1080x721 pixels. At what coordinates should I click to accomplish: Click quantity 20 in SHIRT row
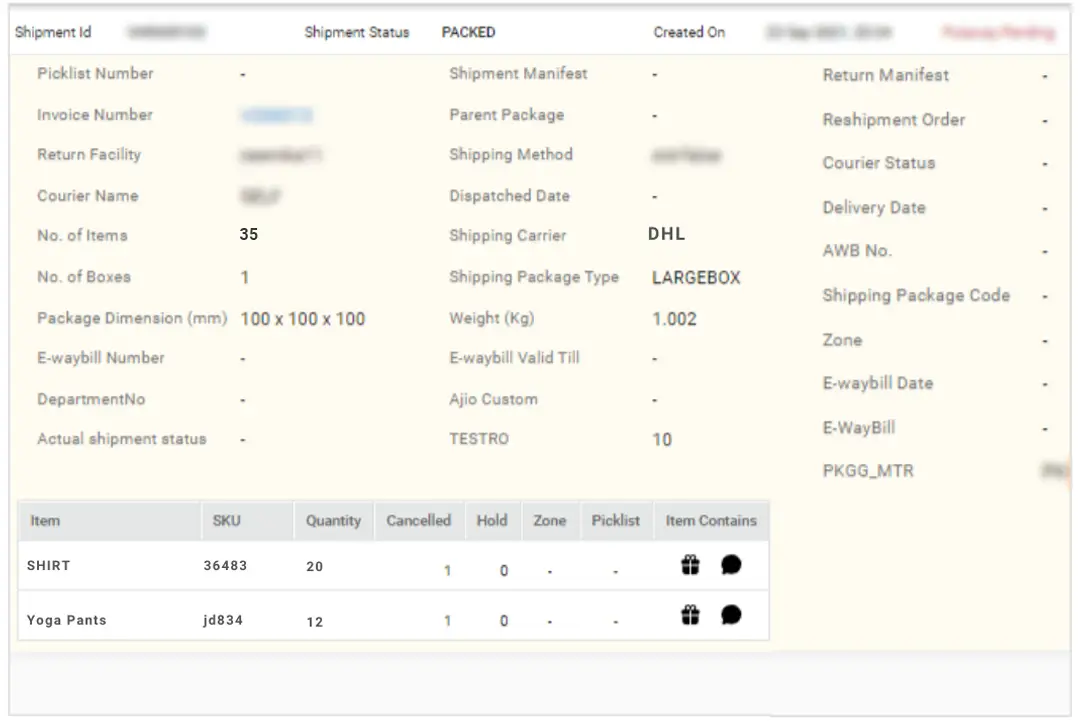(315, 566)
